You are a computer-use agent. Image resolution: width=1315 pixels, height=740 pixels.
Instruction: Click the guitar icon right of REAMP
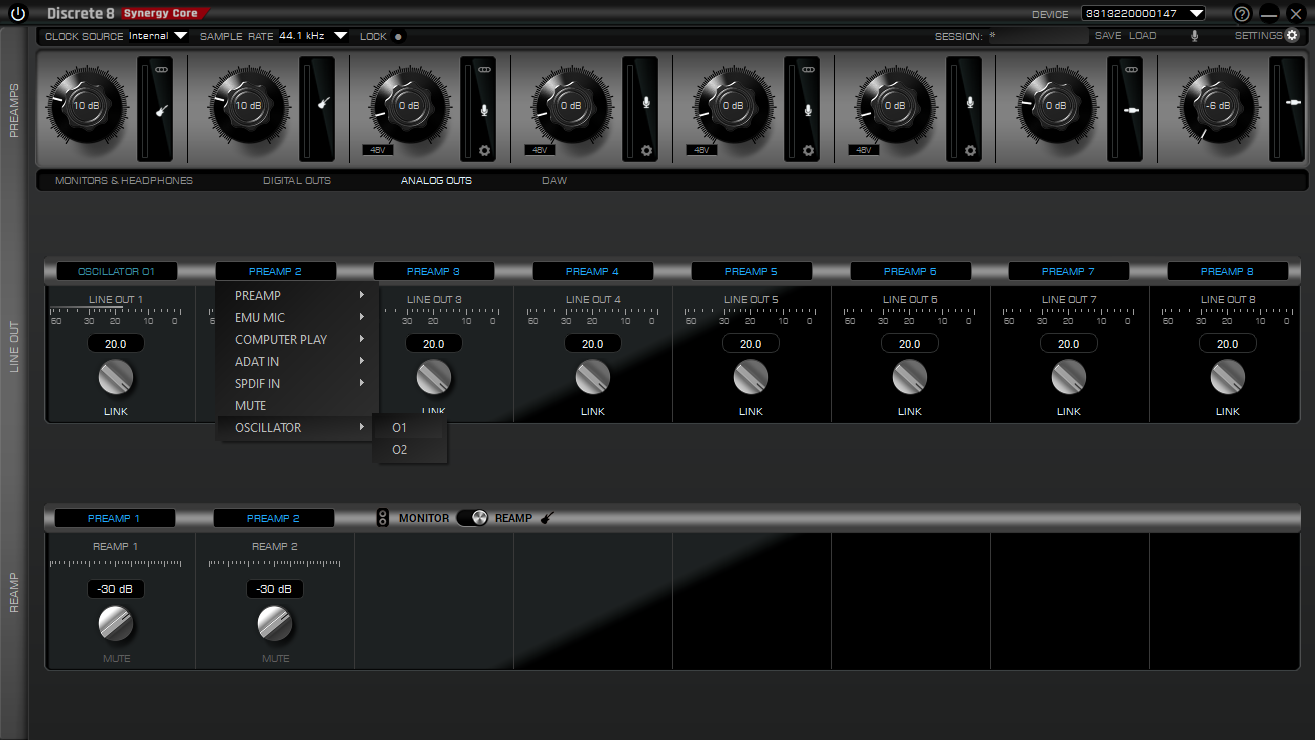click(547, 518)
